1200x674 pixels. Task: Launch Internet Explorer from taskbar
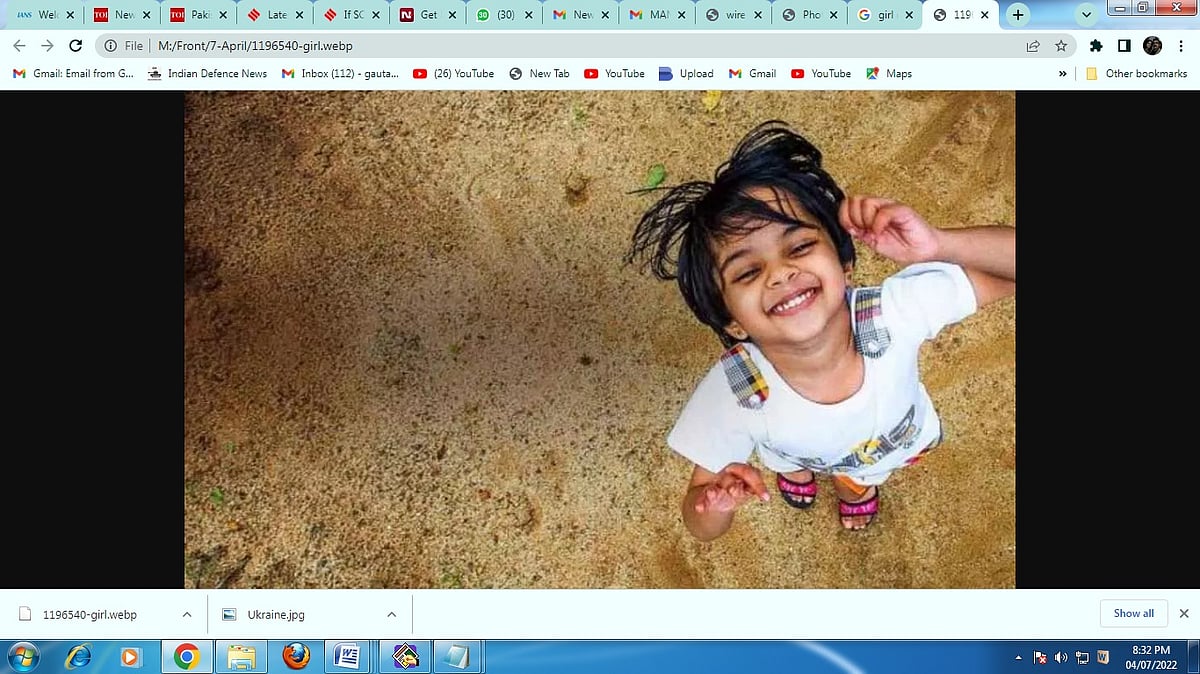click(x=78, y=657)
